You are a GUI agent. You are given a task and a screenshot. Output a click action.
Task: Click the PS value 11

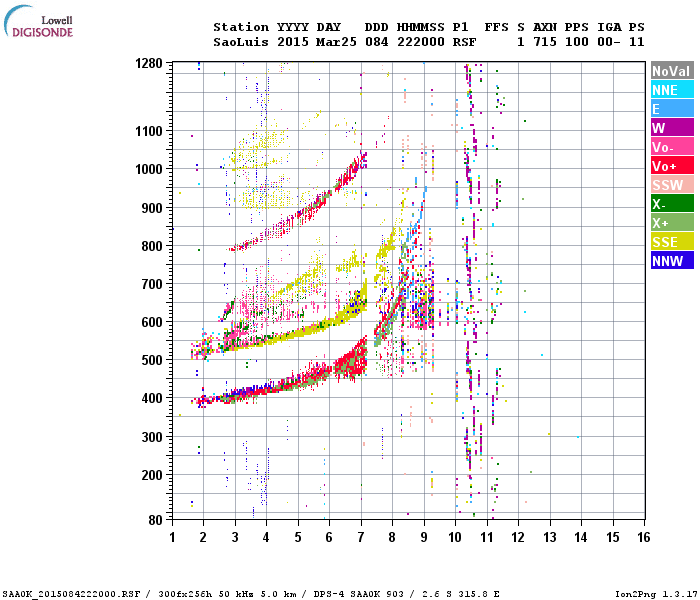tap(636, 42)
